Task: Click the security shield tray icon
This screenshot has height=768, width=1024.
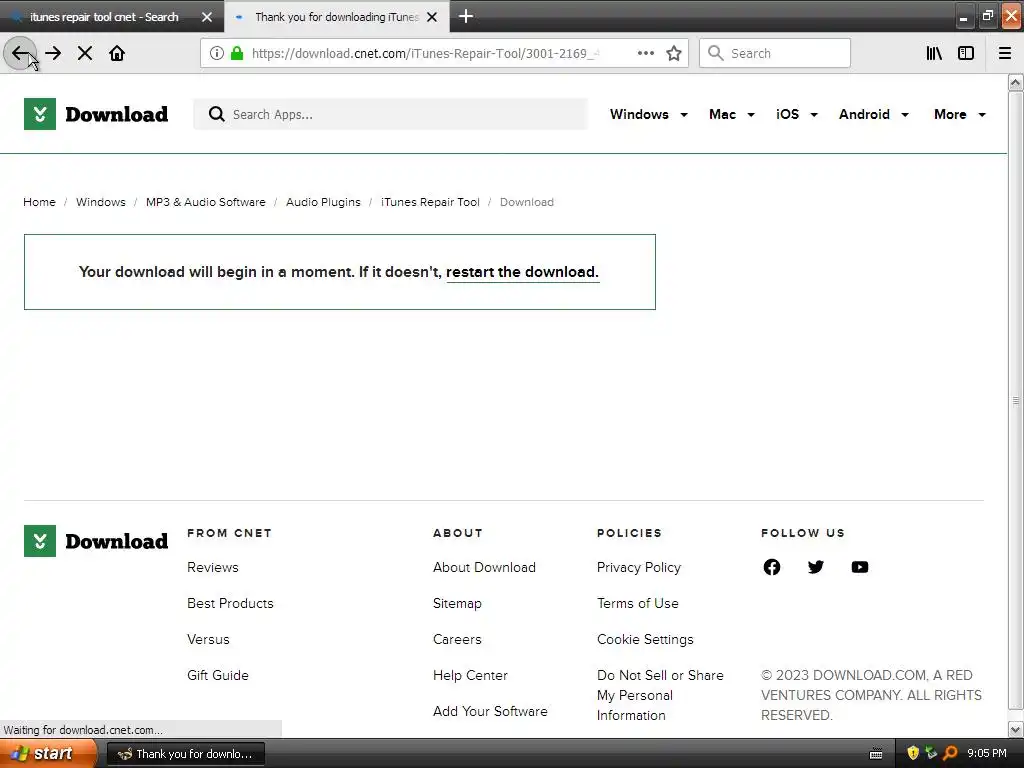Action: point(913,753)
